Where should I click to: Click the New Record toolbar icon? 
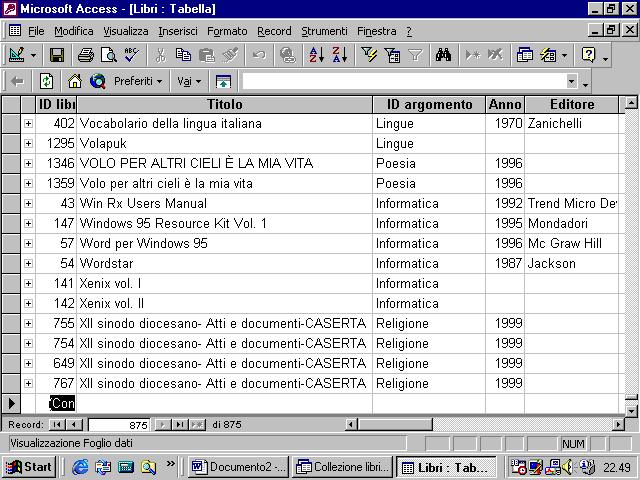pyautogui.click(x=473, y=55)
